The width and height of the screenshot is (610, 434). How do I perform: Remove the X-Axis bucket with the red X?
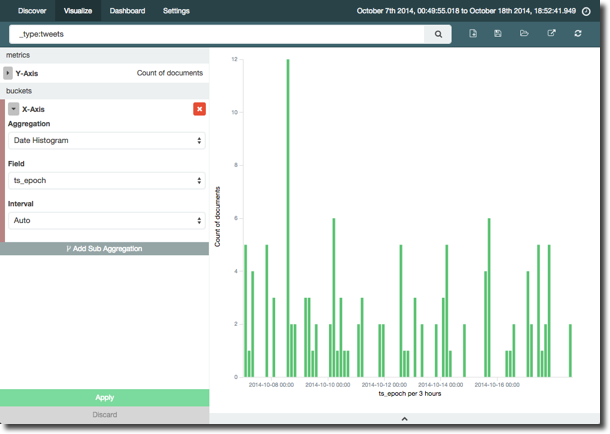[x=199, y=109]
